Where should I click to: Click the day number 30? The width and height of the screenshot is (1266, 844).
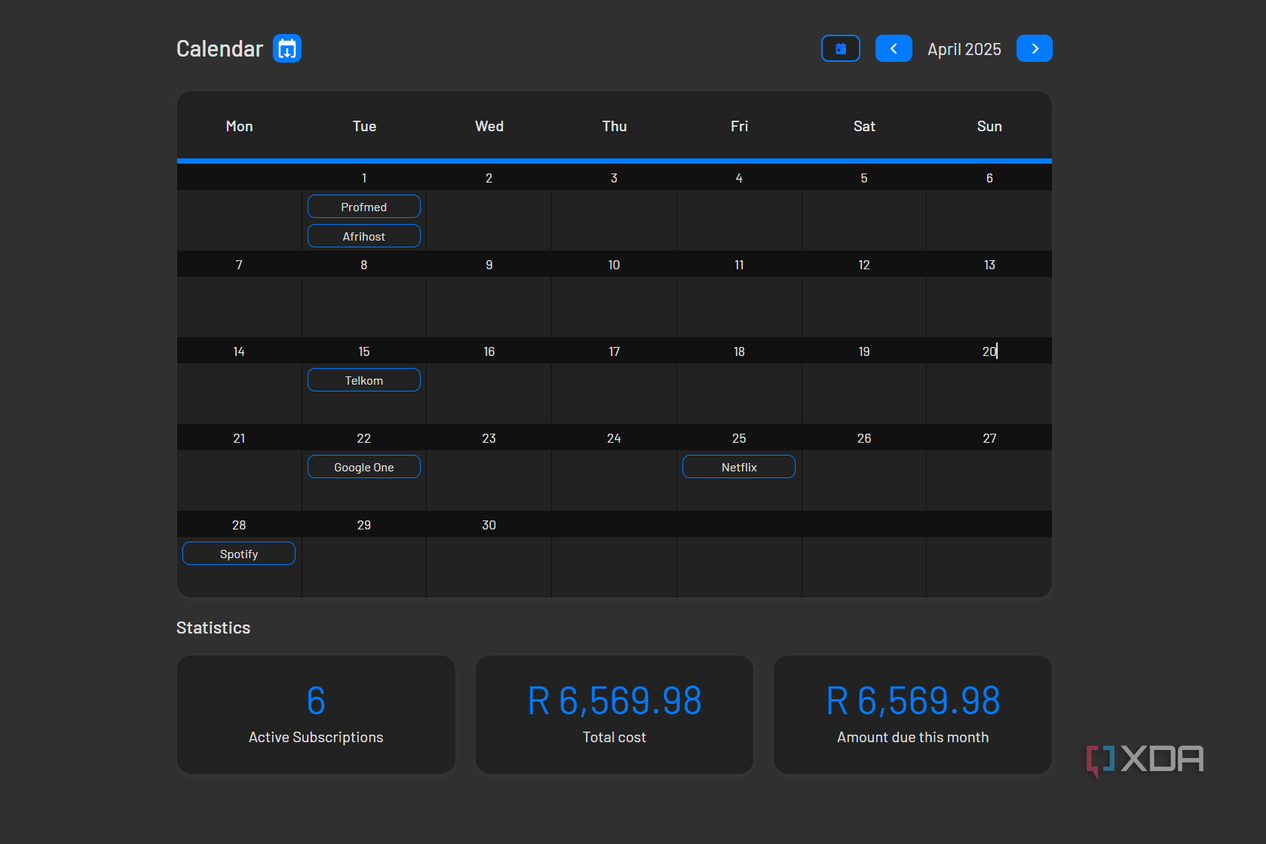click(x=489, y=526)
